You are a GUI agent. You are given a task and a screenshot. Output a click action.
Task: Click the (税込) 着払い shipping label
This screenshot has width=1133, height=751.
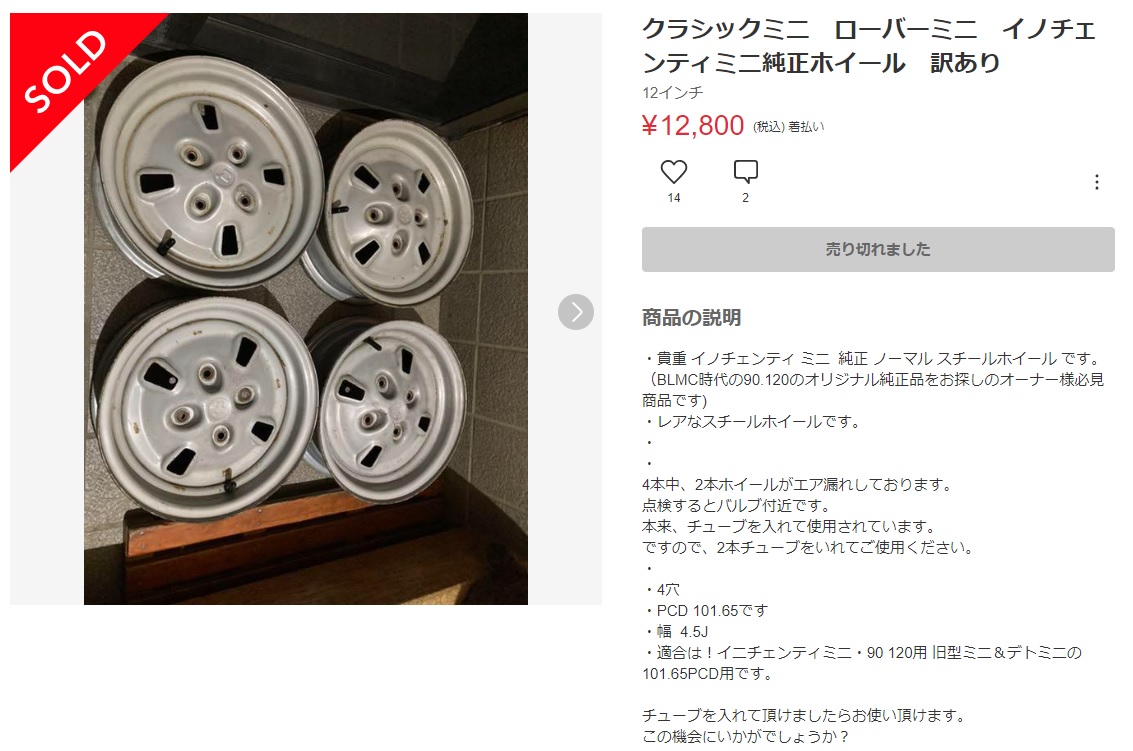pyautogui.click(x=788, y=127)
